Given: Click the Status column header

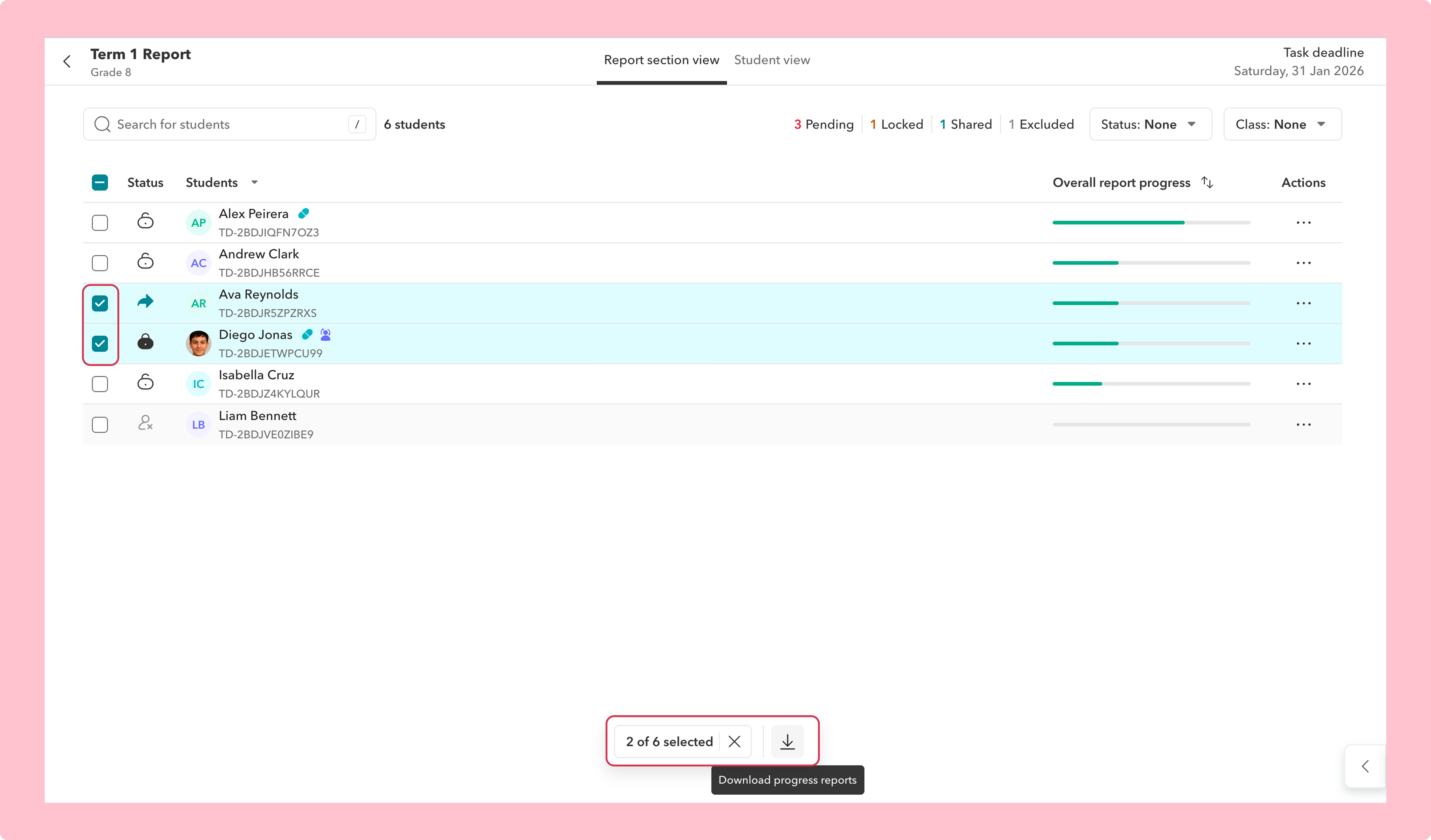Looking at the screenshot, I should (x=145, y=182).
